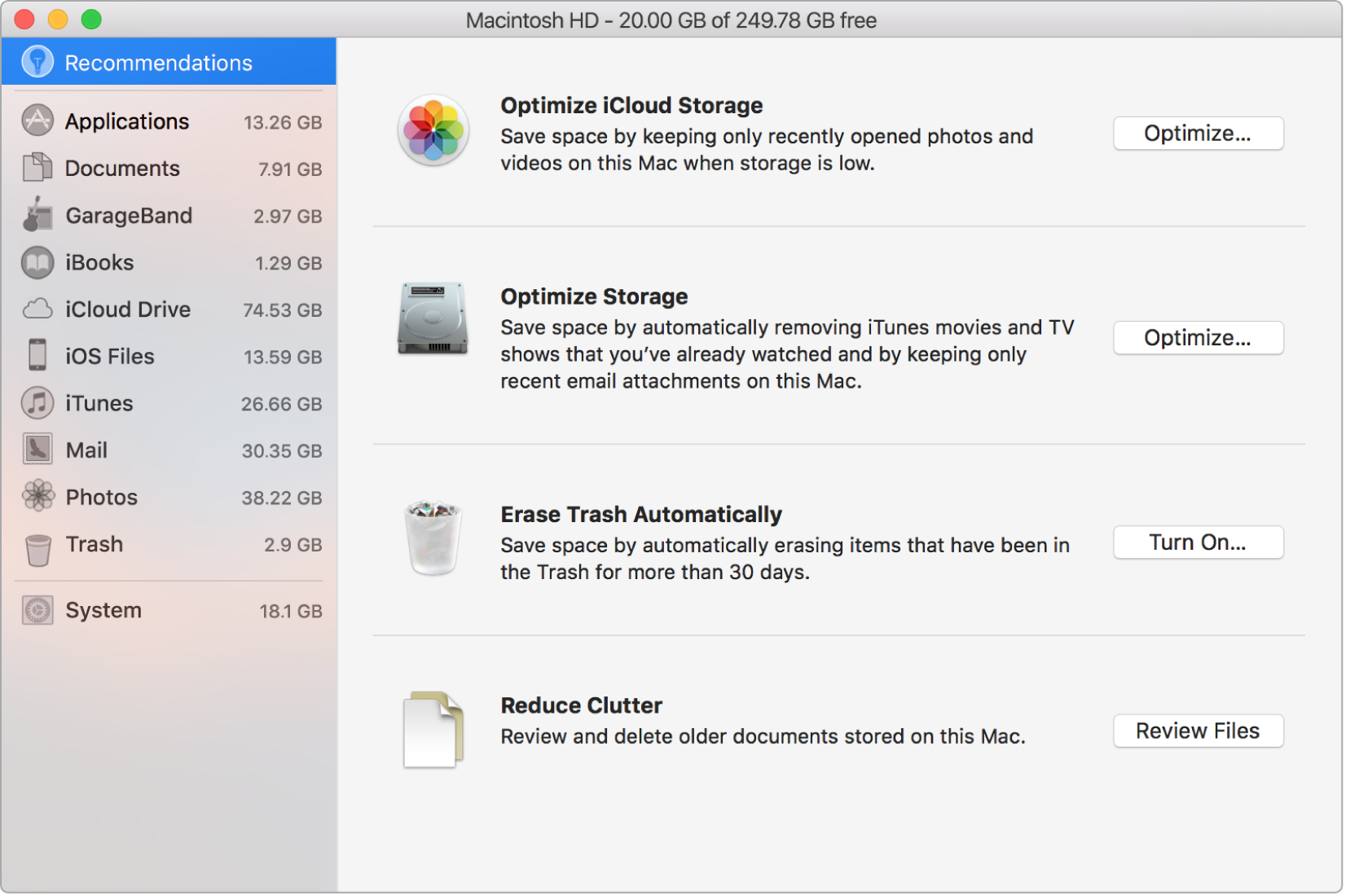Click the iBooks open-book icon
The image size is (1346, 896).
37,262
